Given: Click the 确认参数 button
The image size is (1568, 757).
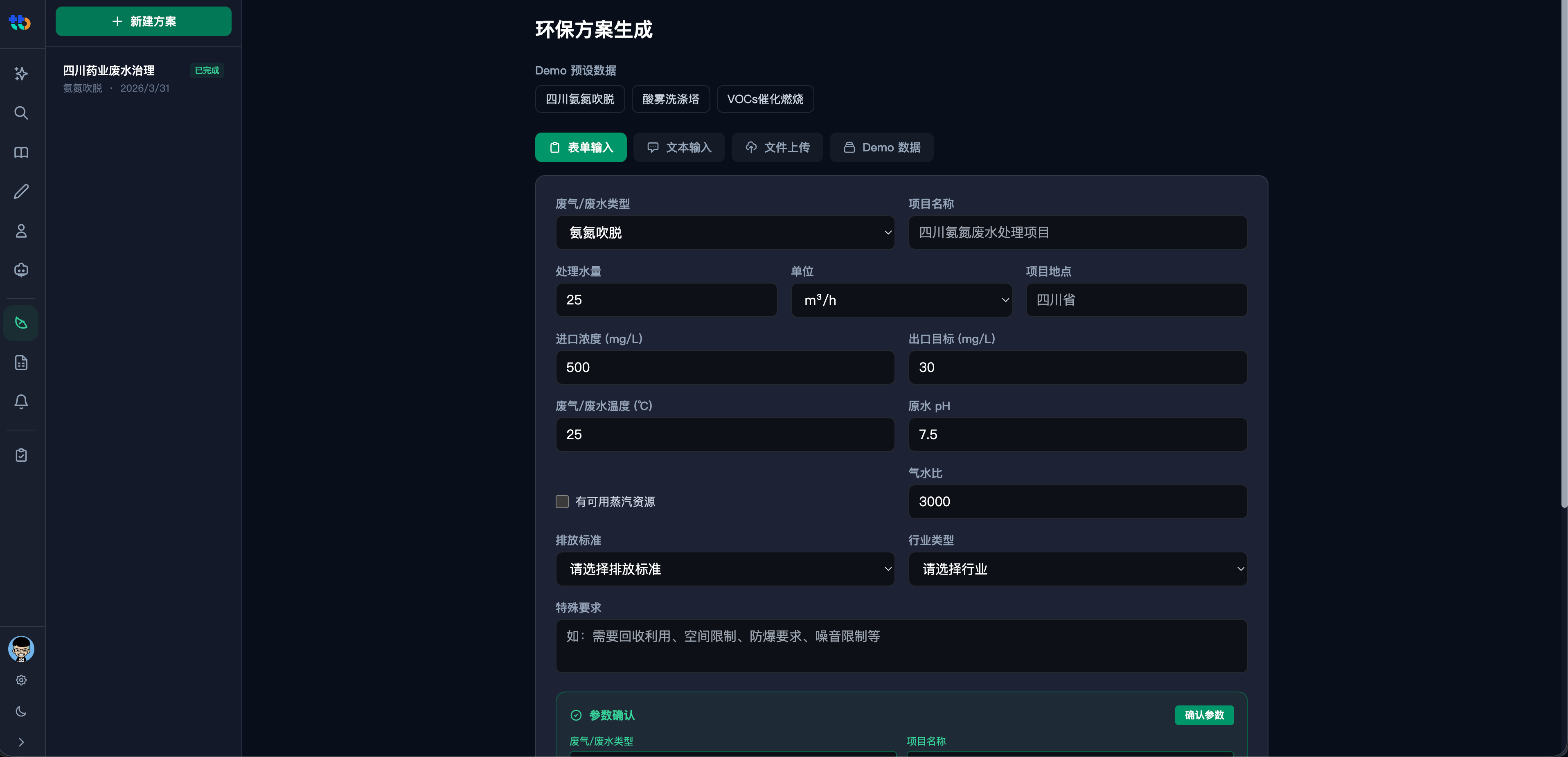Looking at the screenshot, I should click(1205, 715).
